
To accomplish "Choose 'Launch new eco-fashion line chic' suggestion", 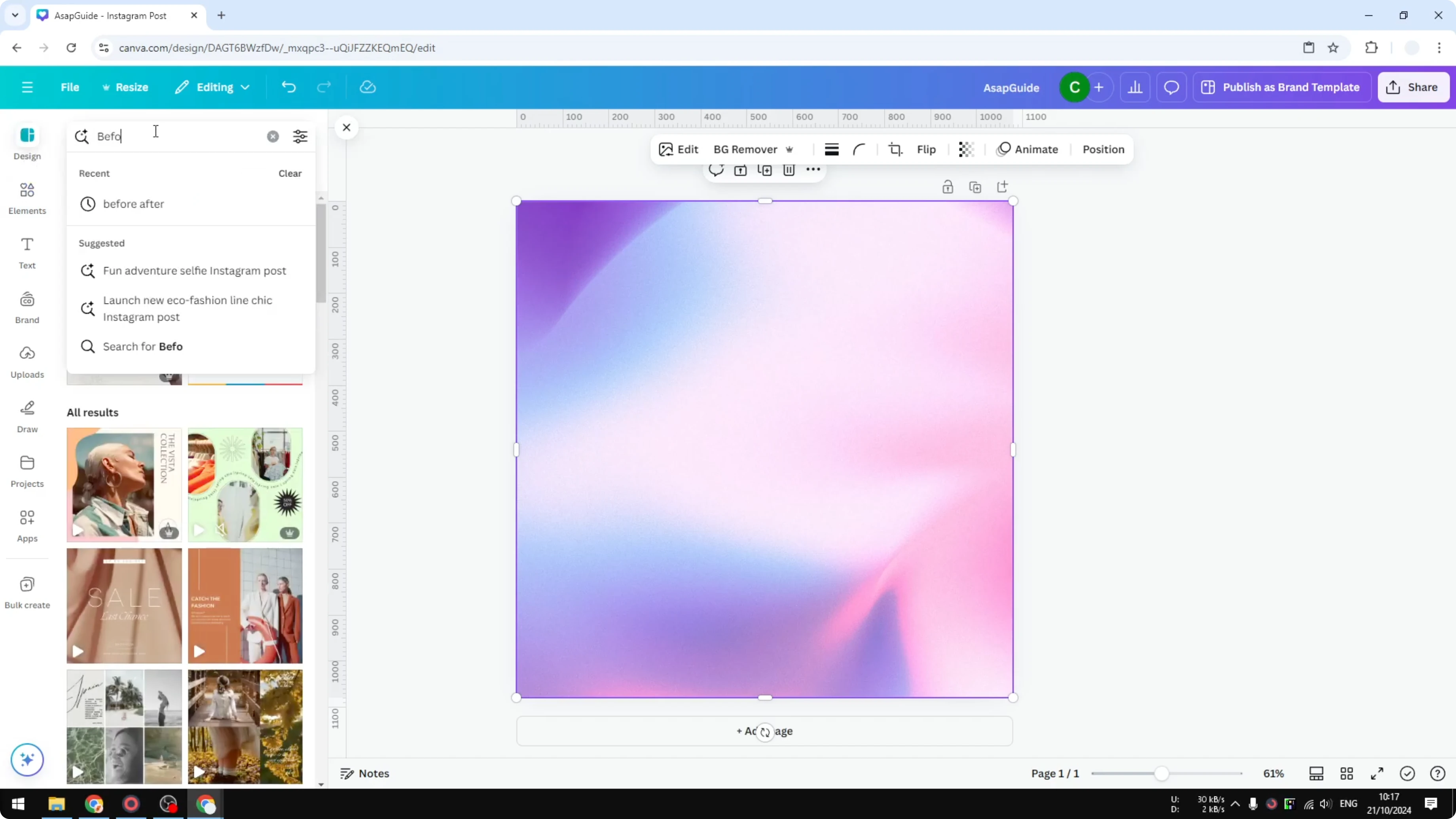I will (x=191, y=309).
